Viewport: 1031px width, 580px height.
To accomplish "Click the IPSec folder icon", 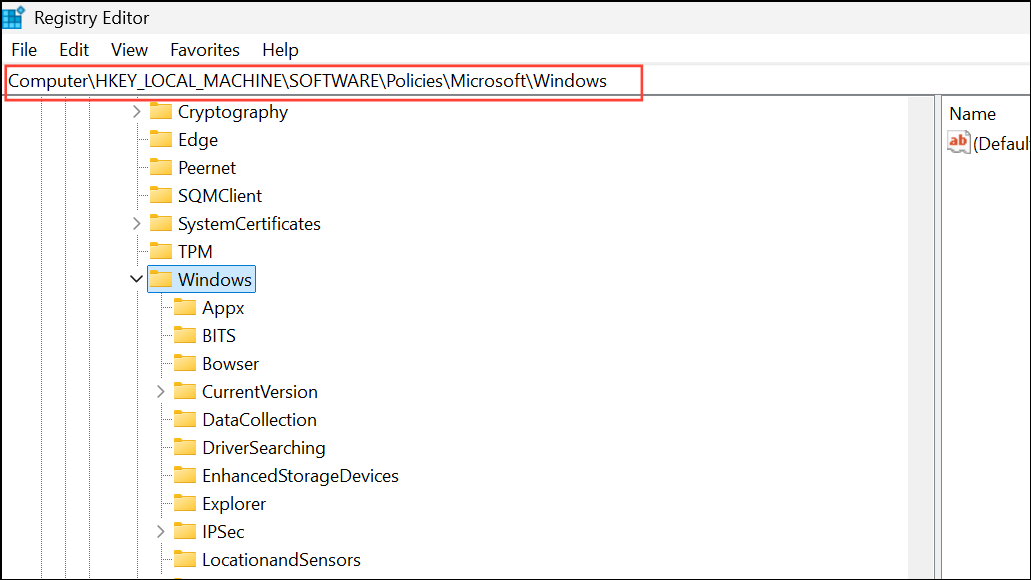I will pos(185,531).
